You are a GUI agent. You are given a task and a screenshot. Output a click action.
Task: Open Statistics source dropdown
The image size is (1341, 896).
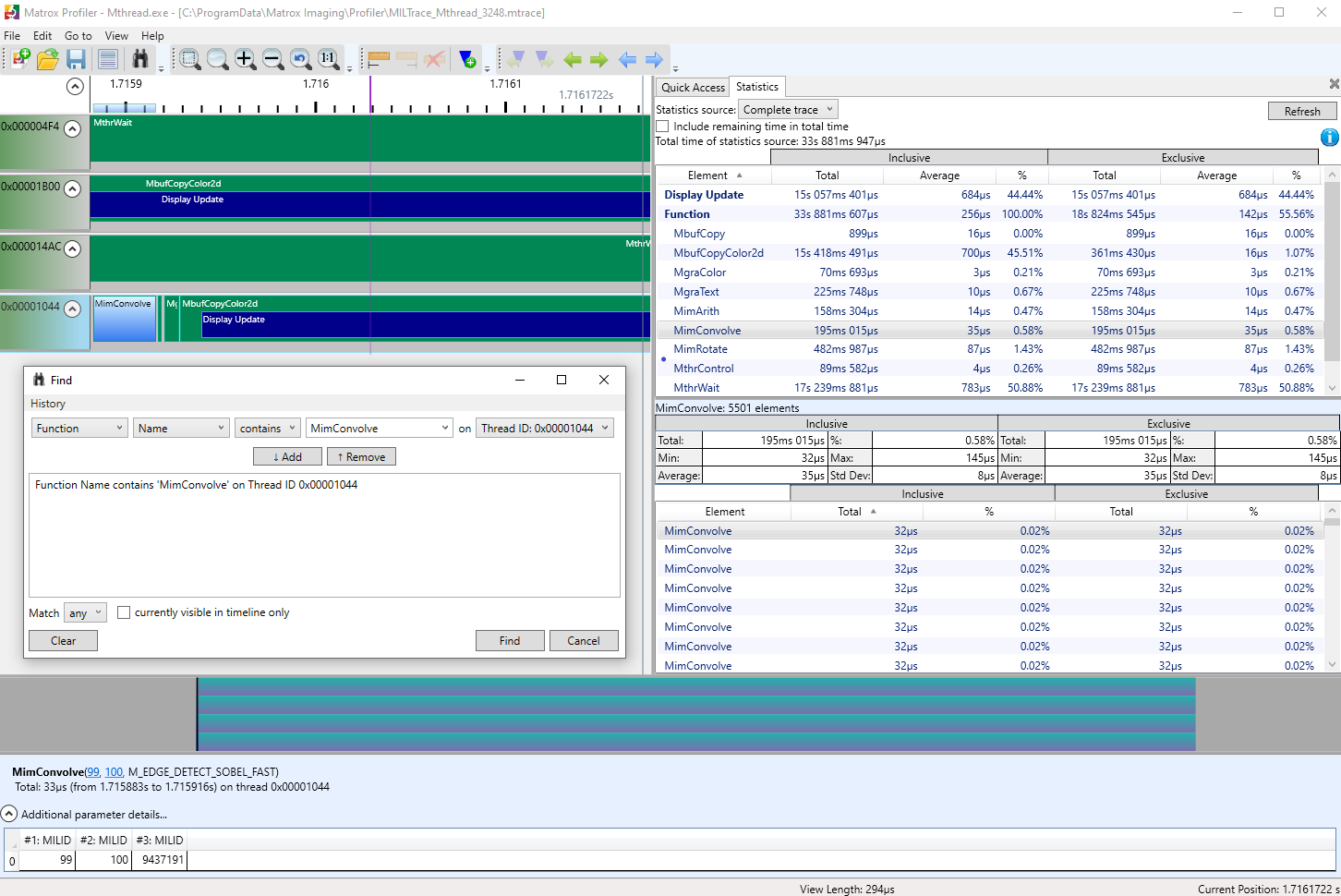(x=788, y=110)
